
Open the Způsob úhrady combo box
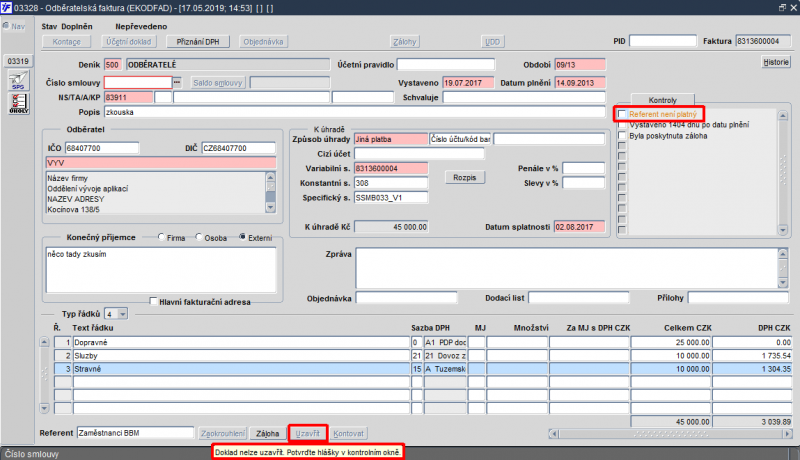pos(391,139)
